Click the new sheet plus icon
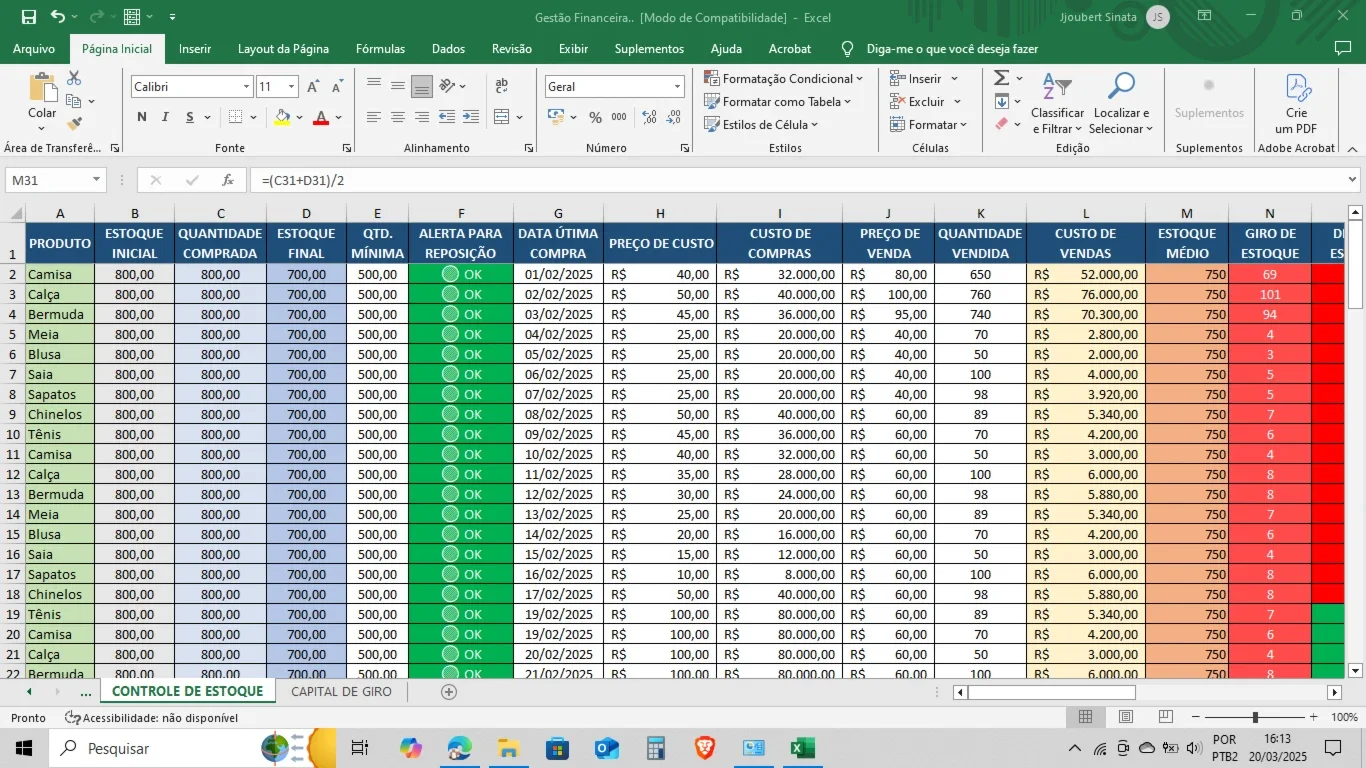Viewport: 1366px width, 768px height. tap(449, 692)
